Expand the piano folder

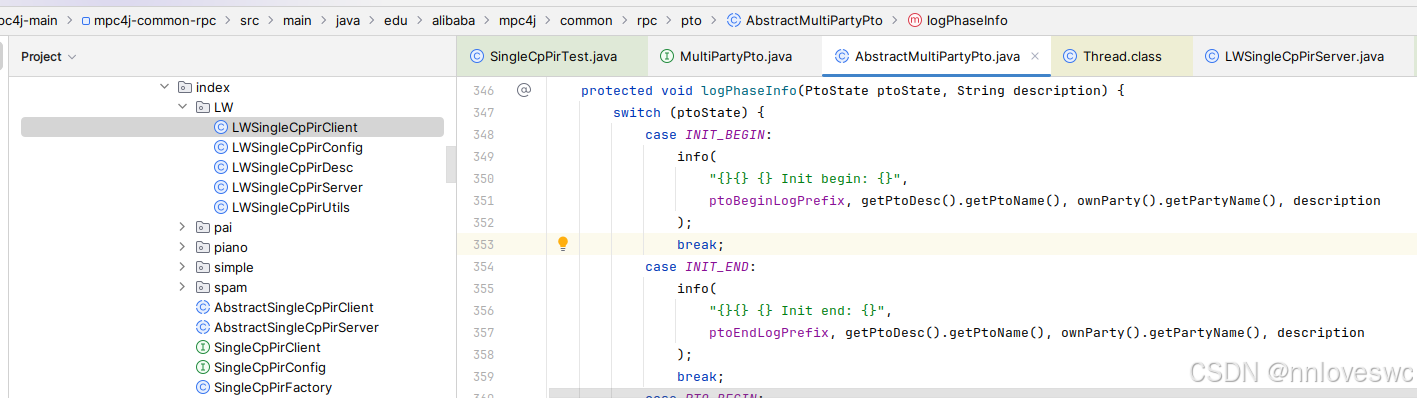point(183,247)
